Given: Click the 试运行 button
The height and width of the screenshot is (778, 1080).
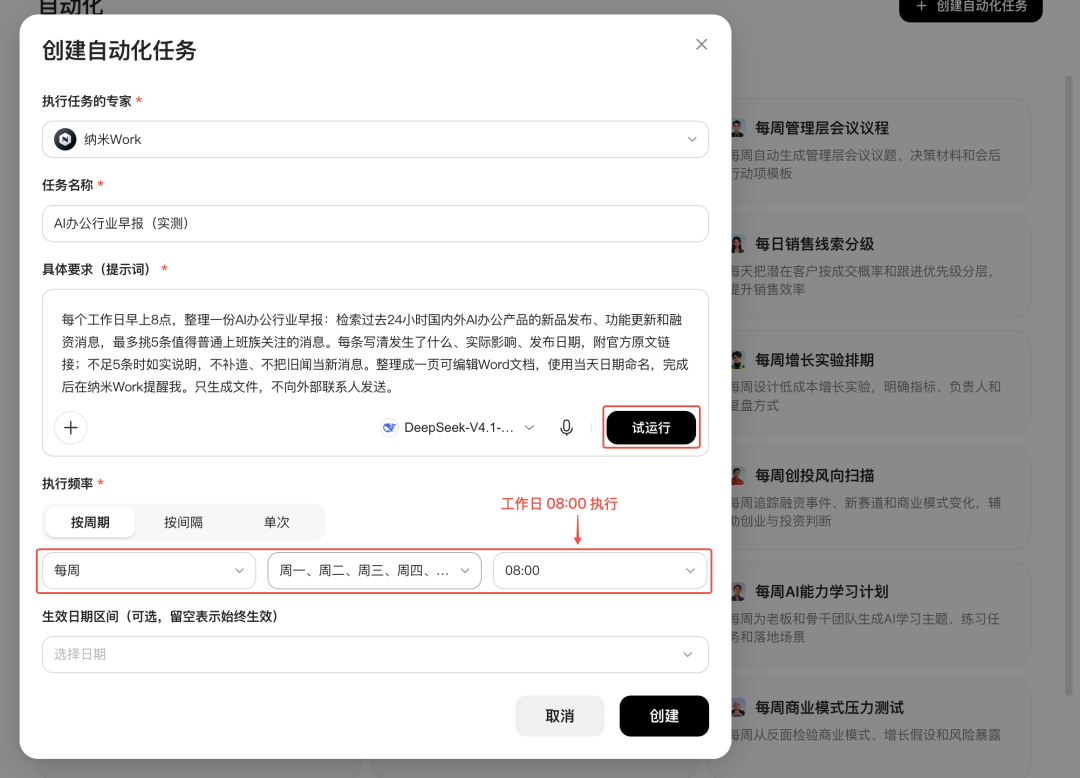Looking at the screenshot, I should 651,428.
